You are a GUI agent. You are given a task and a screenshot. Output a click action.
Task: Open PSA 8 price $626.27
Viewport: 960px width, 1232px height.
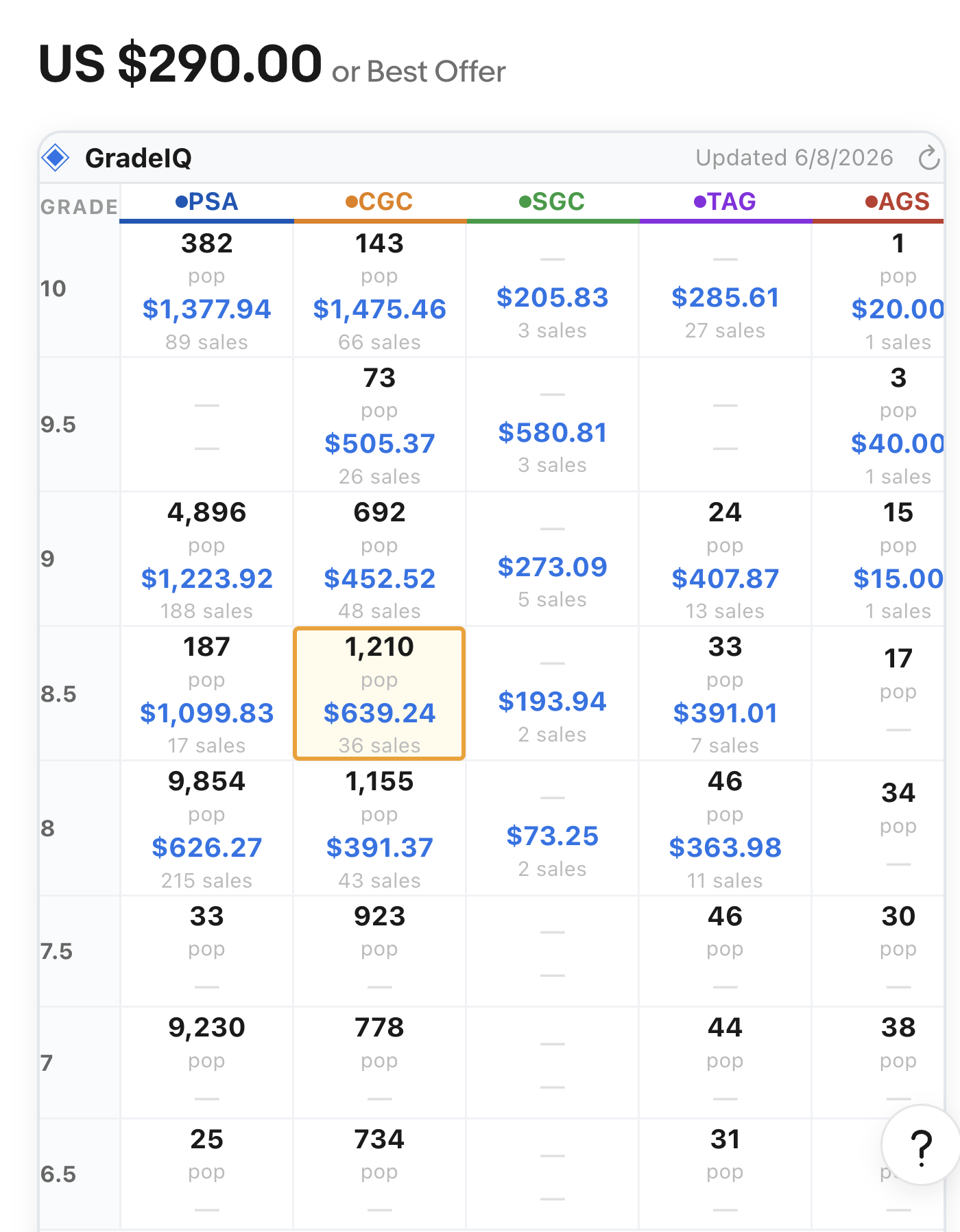click(x=206, y=848)
